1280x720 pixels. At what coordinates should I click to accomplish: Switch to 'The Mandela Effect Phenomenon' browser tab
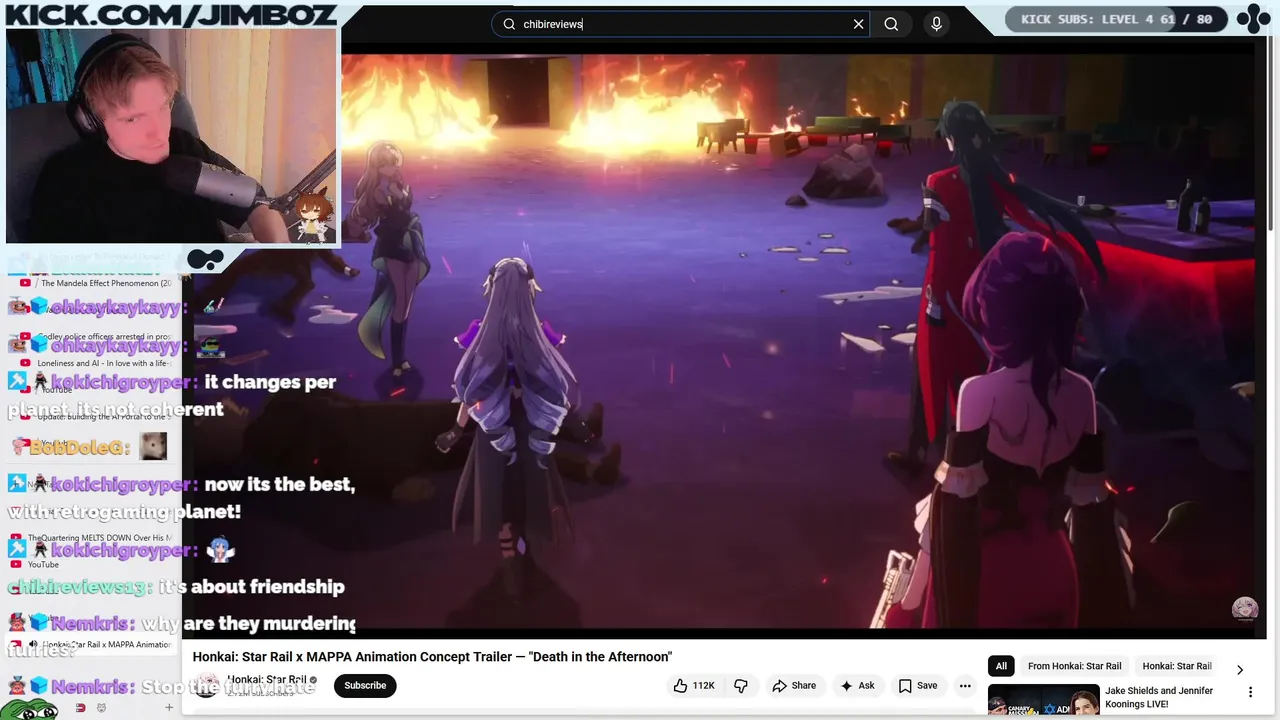[95, 283]
